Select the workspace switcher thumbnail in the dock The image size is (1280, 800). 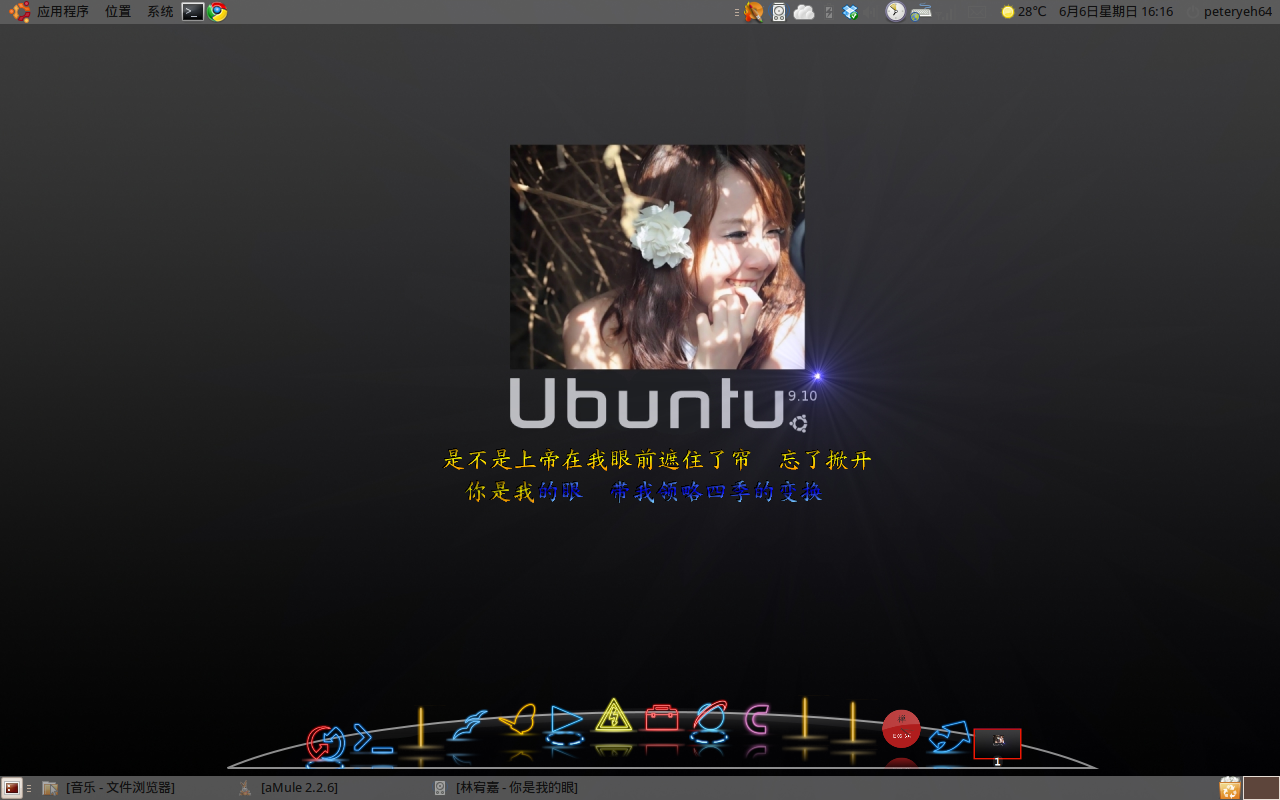point(997,743)
